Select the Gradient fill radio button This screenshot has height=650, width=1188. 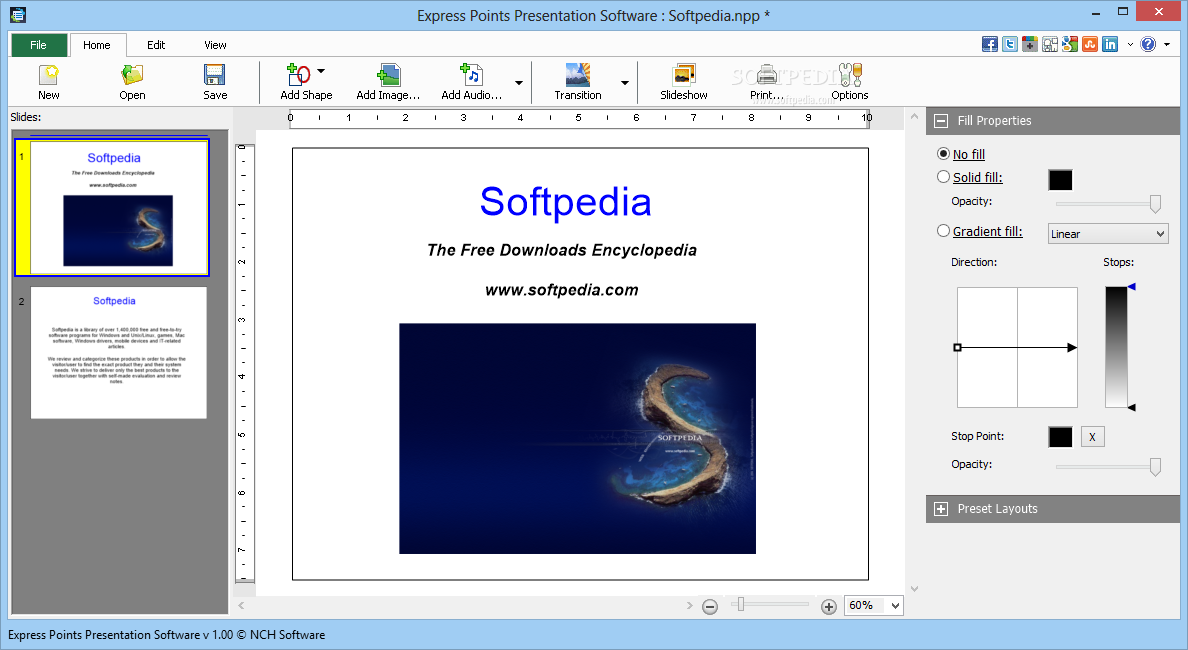pyautogui.click(x=943, y=231)
